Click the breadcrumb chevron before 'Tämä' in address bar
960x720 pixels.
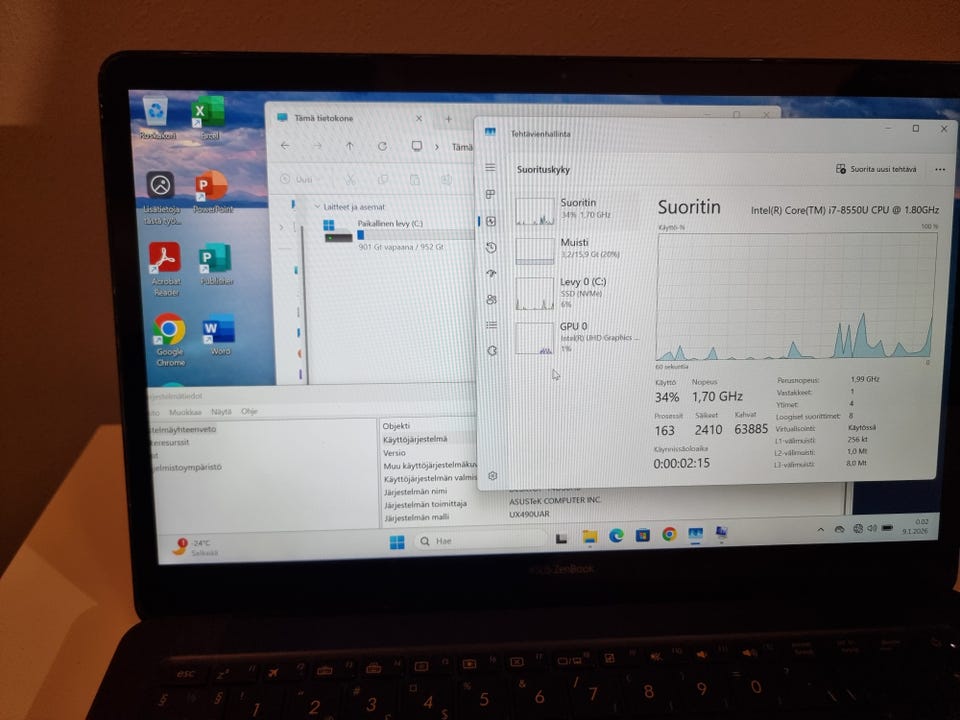(437, 147)
